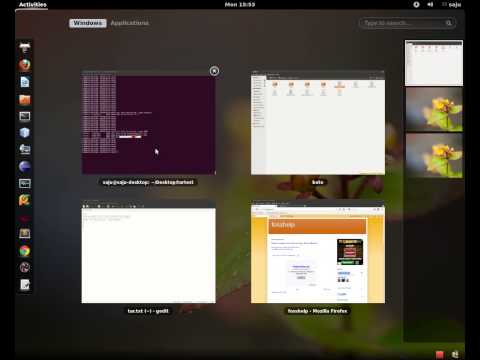
Task: Switch to the third workspace thumbnail
Action: 434,156
